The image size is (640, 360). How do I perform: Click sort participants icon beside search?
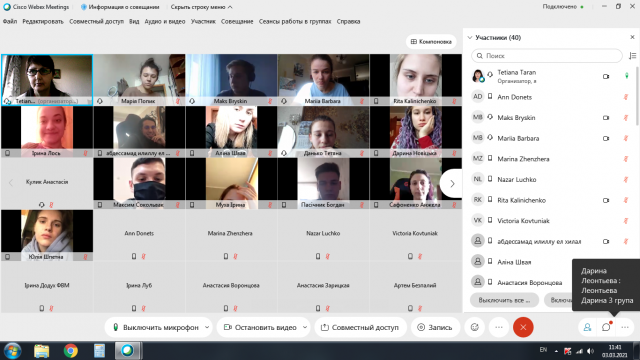click(x=632, y=56)
